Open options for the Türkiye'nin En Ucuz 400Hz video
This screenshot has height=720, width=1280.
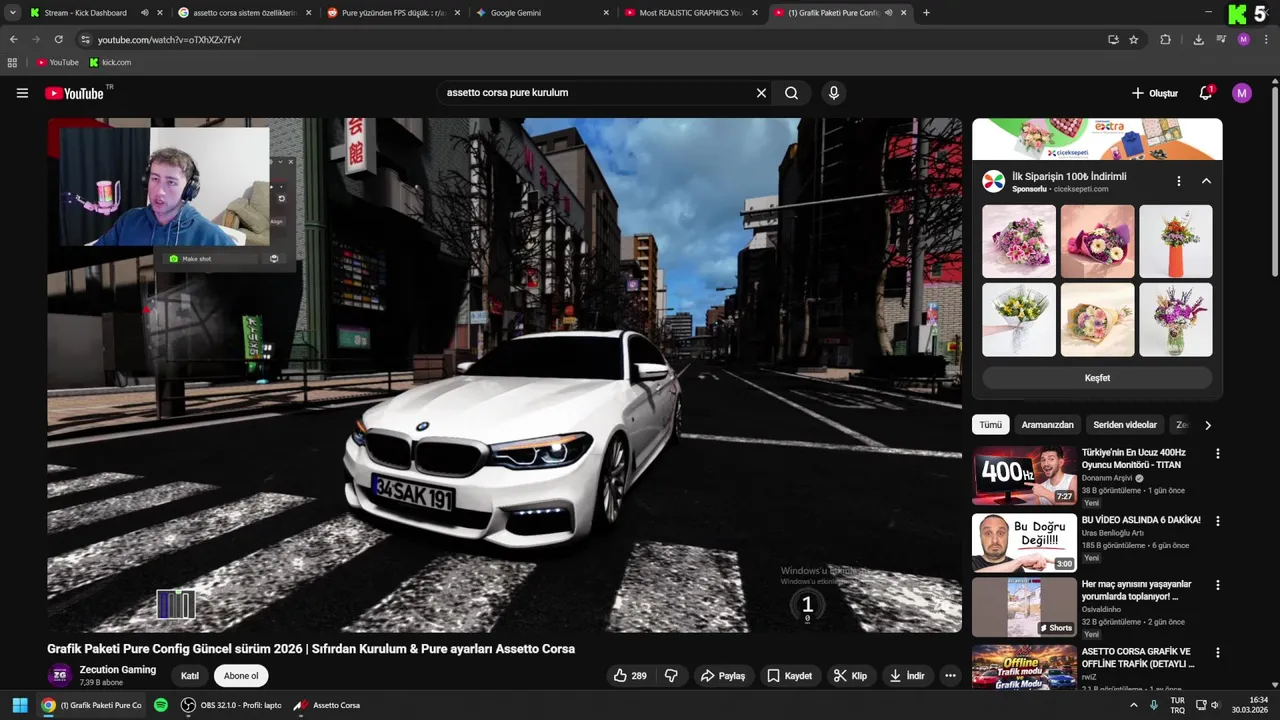[x=1217, y=453]
